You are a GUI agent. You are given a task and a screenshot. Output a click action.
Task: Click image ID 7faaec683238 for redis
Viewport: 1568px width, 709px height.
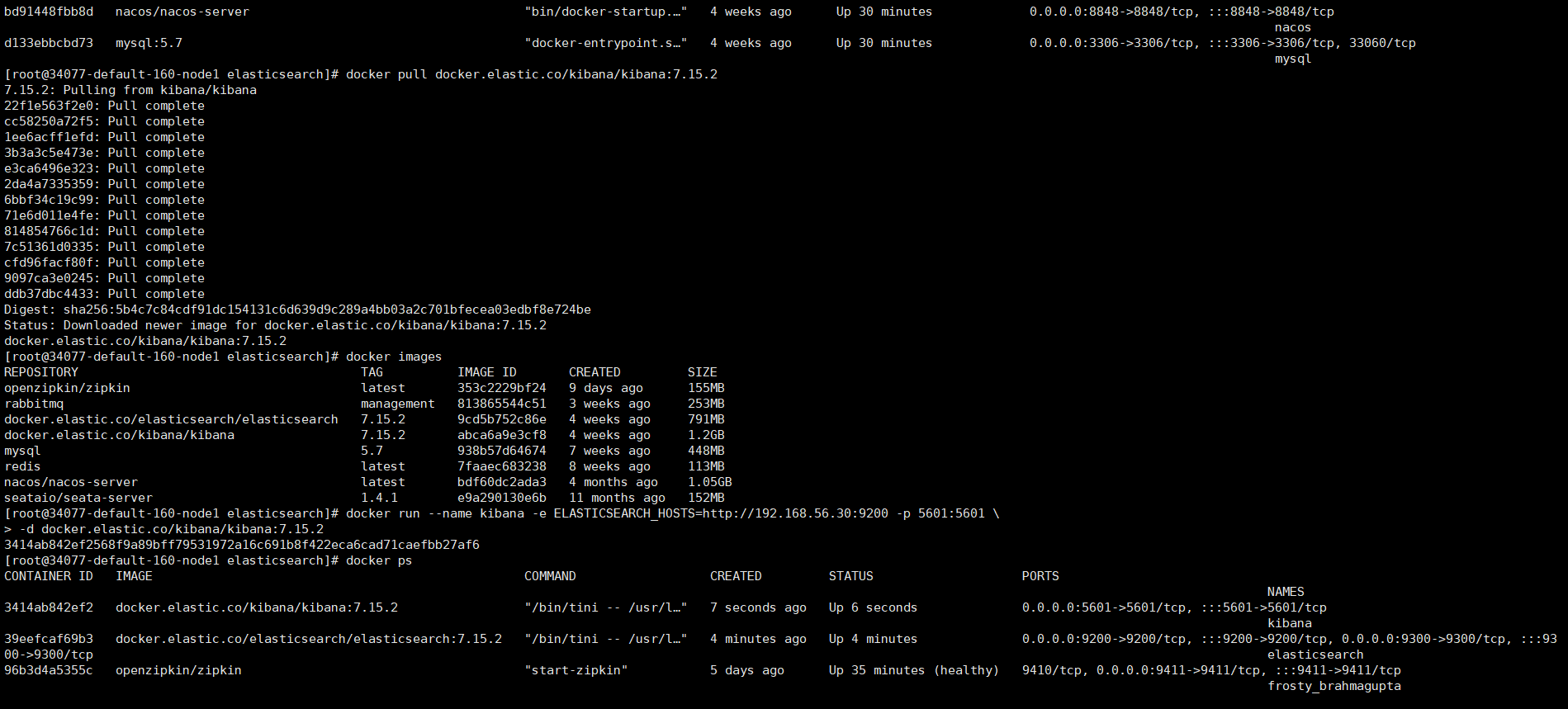[x=502, y=466]
